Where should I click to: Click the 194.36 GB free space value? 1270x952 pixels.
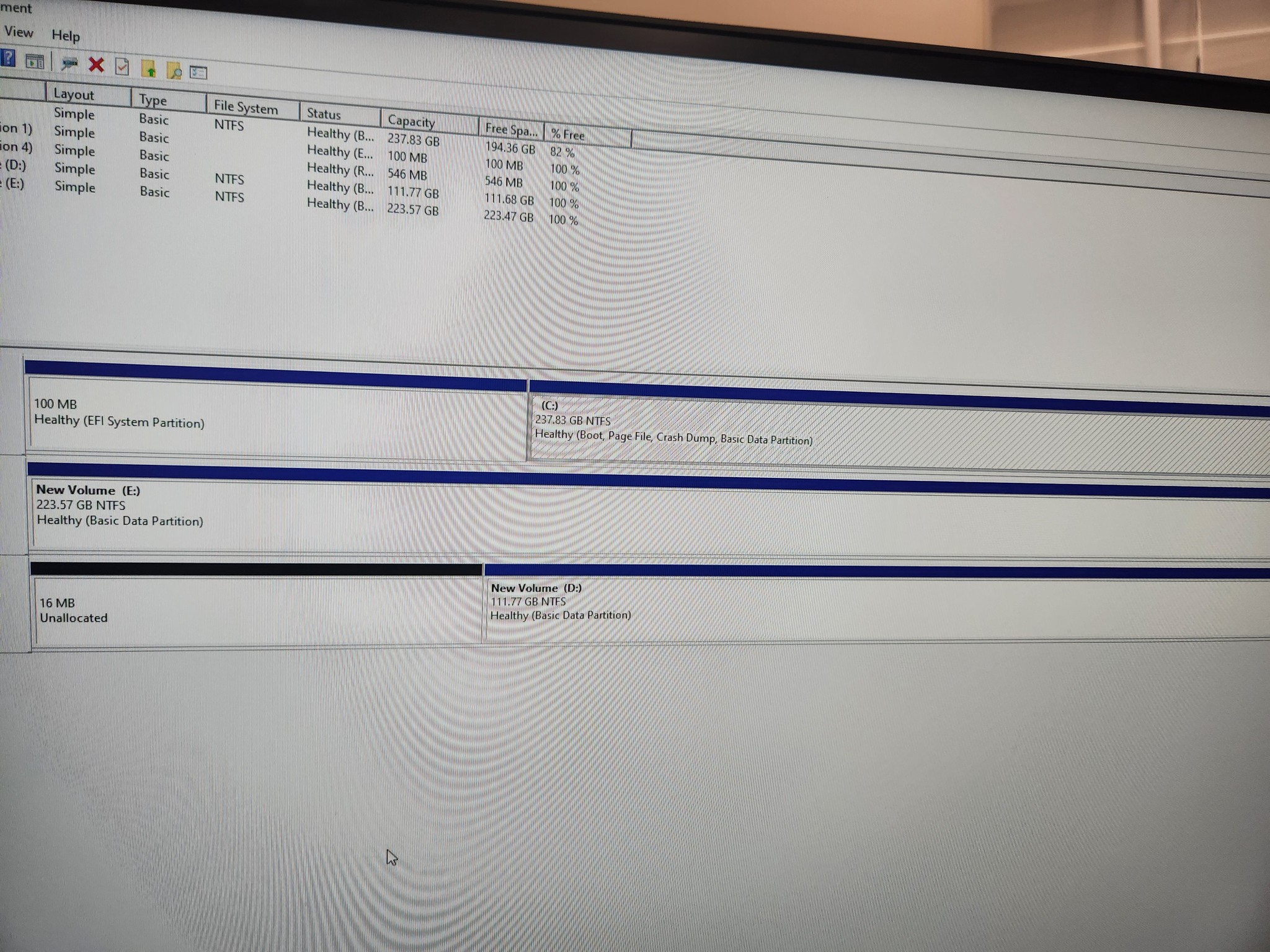click(x=510, y=148)
